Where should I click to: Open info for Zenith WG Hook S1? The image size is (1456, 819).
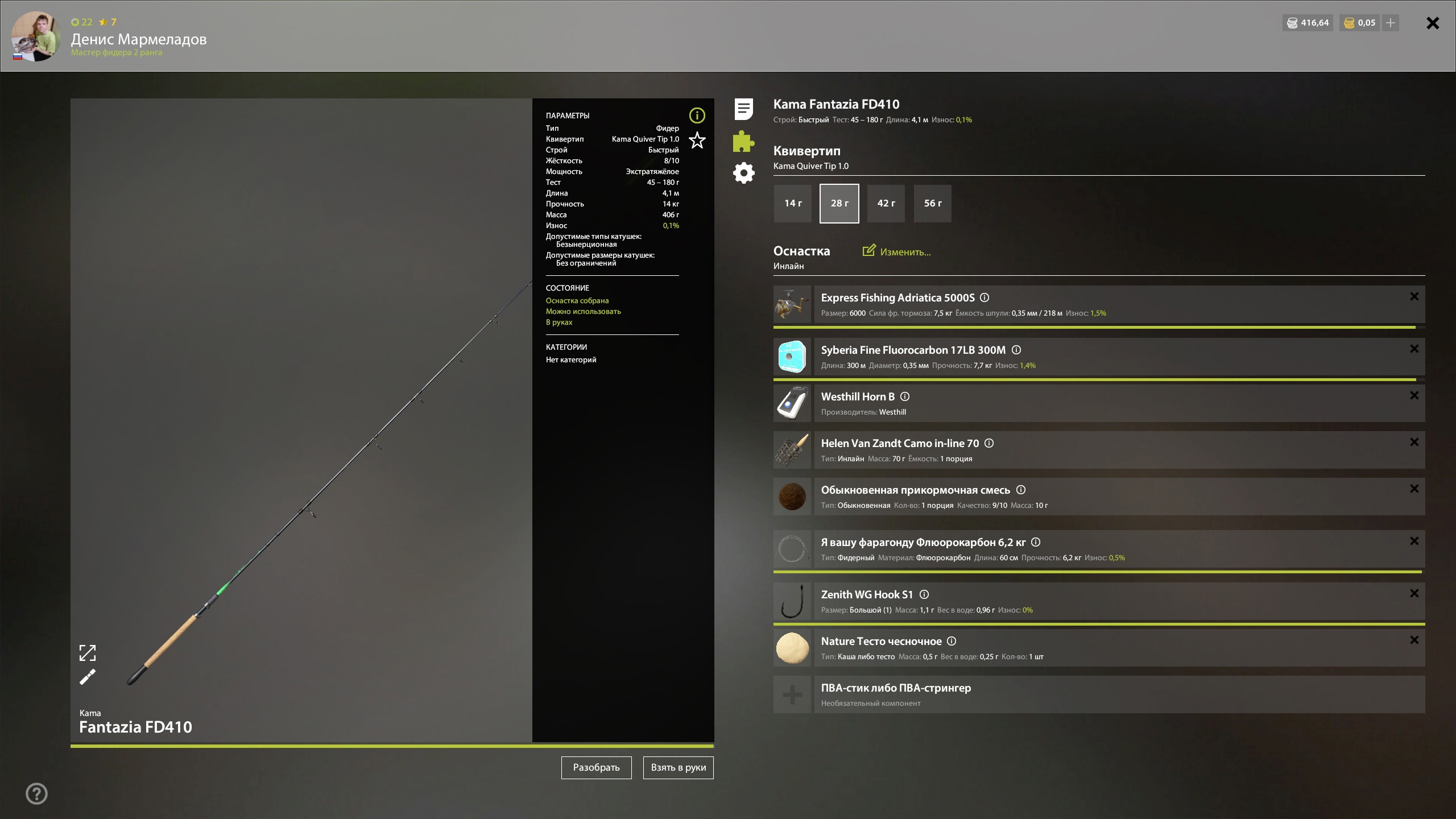click(x=924, y=594)
